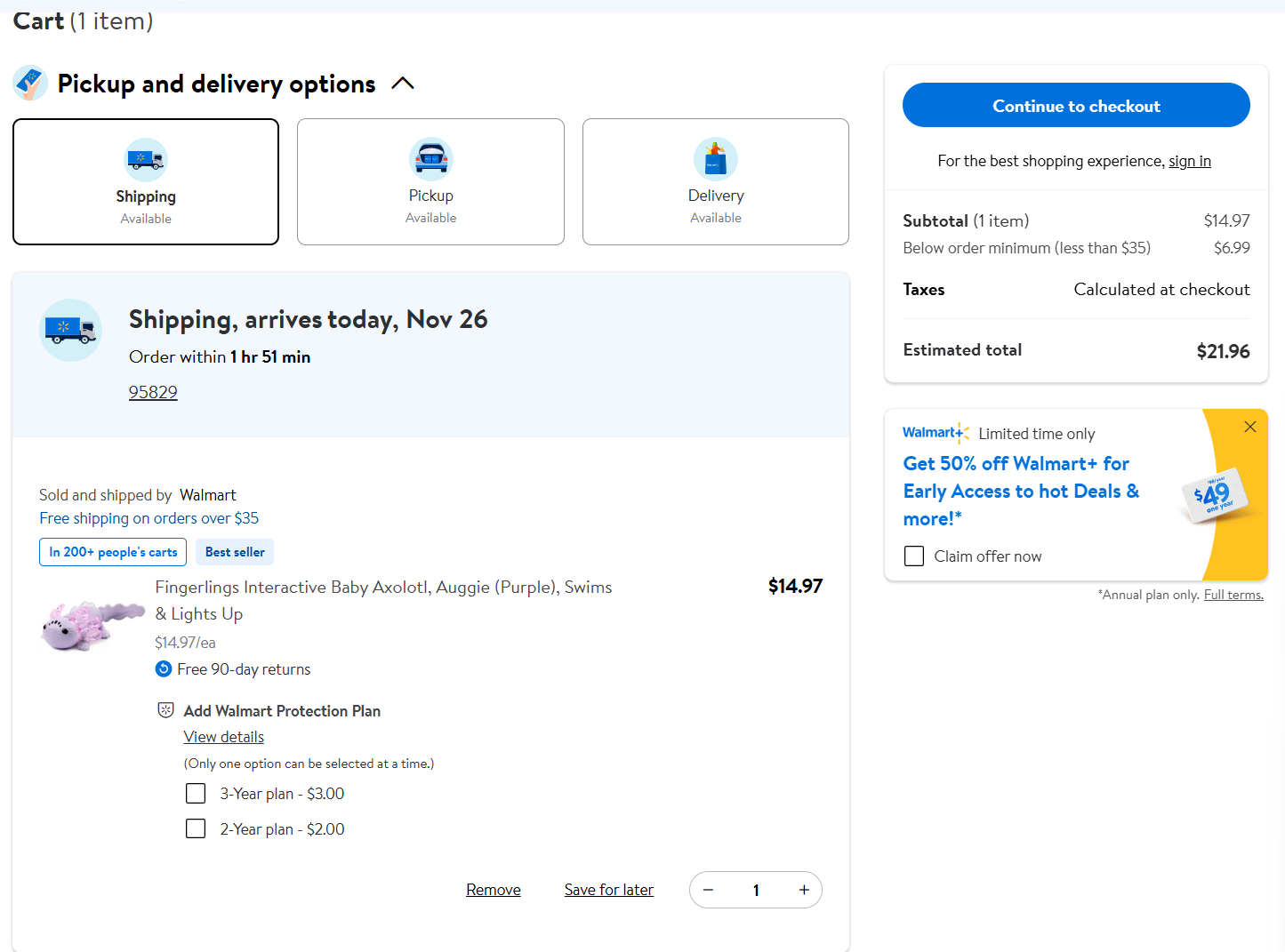Viewport: 1285px width, 952px height.
Task: Open the sign in link
Action: point(1190,161)
